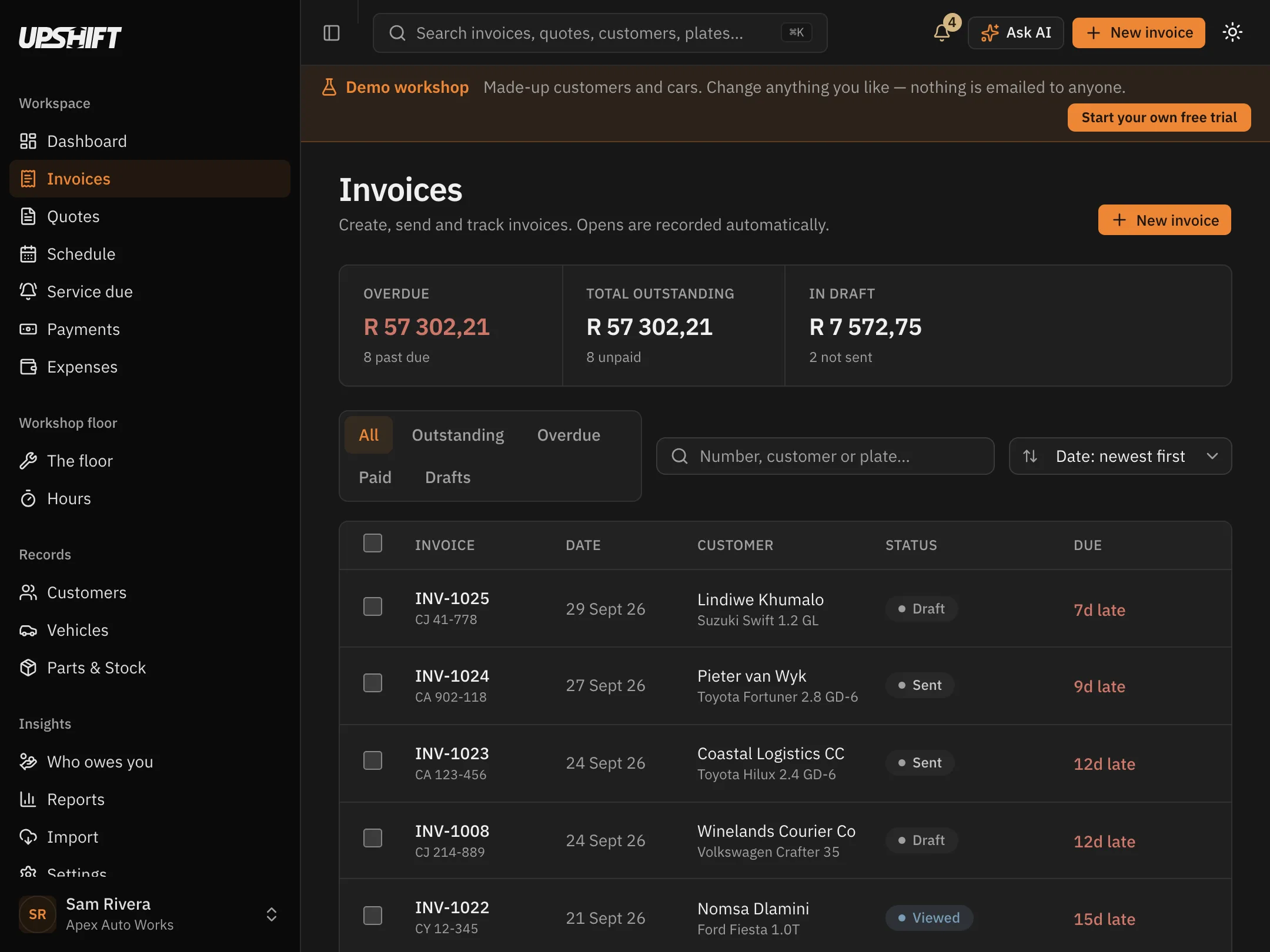Open Payments in the sidebar
The width and height of the screenshot is (1270, 952).
[150, 329]
